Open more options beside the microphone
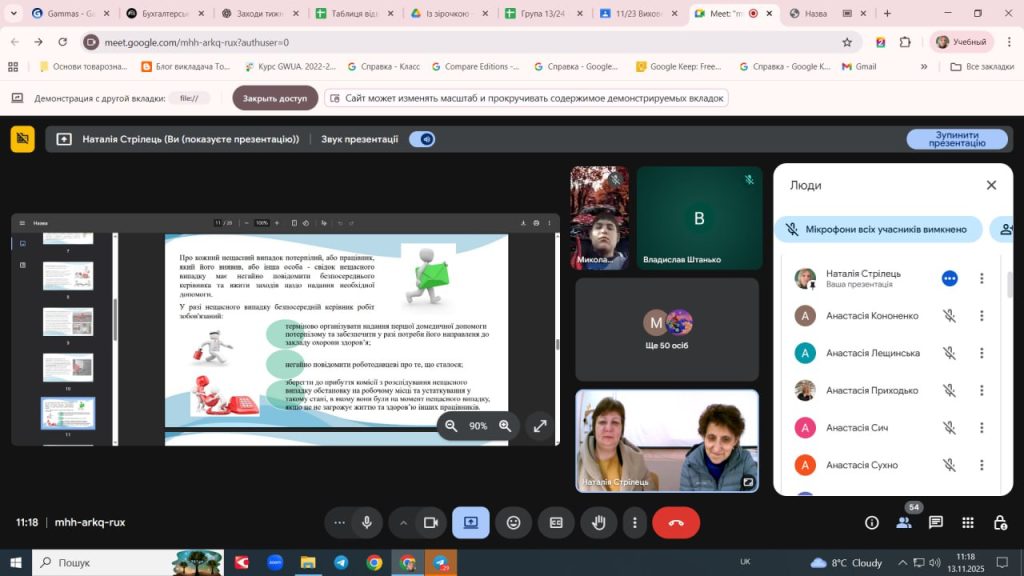The width and height of the screenshot is (1024, 576). coord(340,522)
